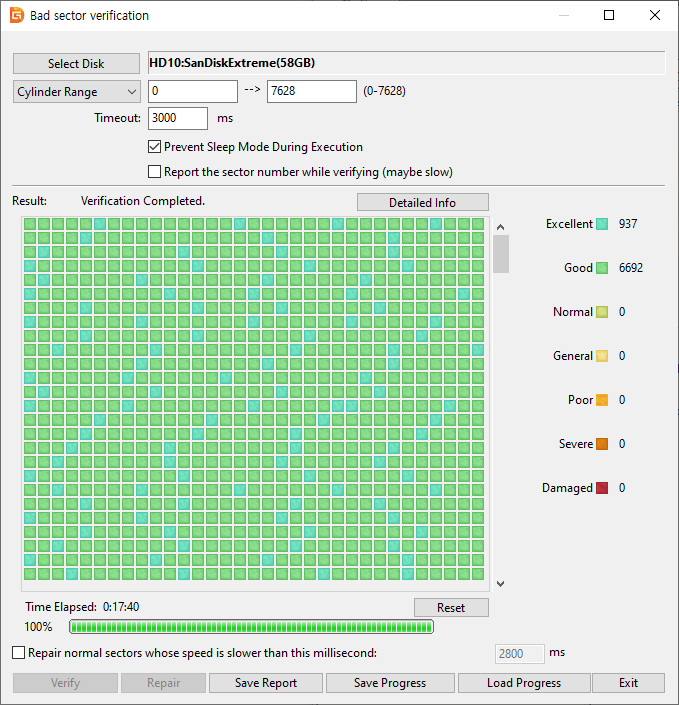
Task: Click the Damaged legend color swatch
Action: click(602, 488)
